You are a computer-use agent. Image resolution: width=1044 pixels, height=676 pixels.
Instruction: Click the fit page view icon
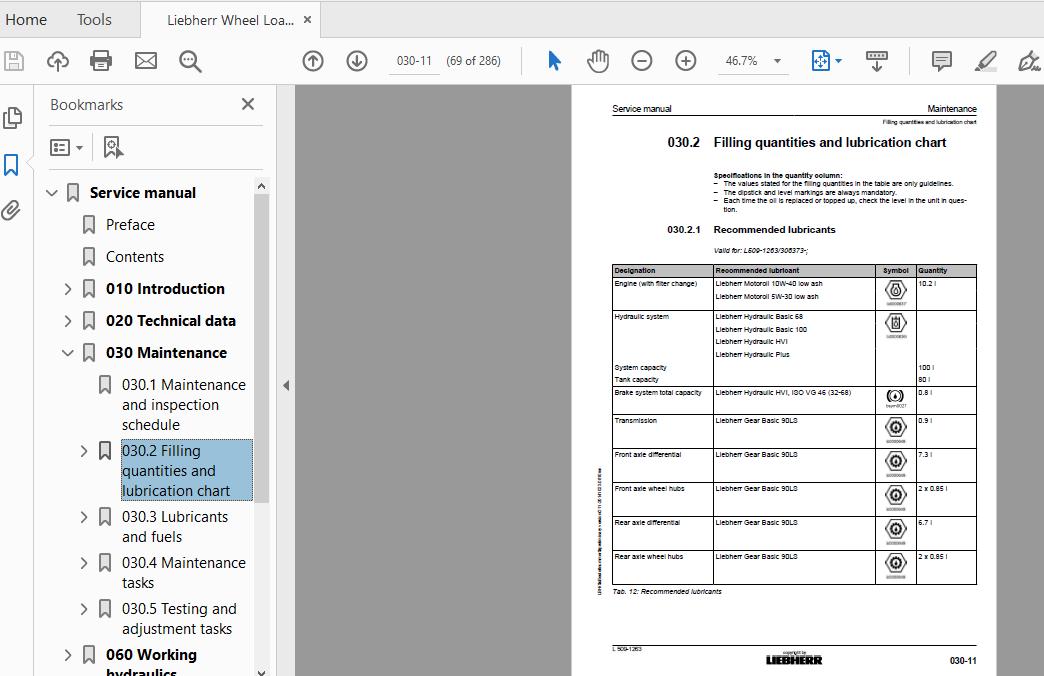(x=821, y=61)
